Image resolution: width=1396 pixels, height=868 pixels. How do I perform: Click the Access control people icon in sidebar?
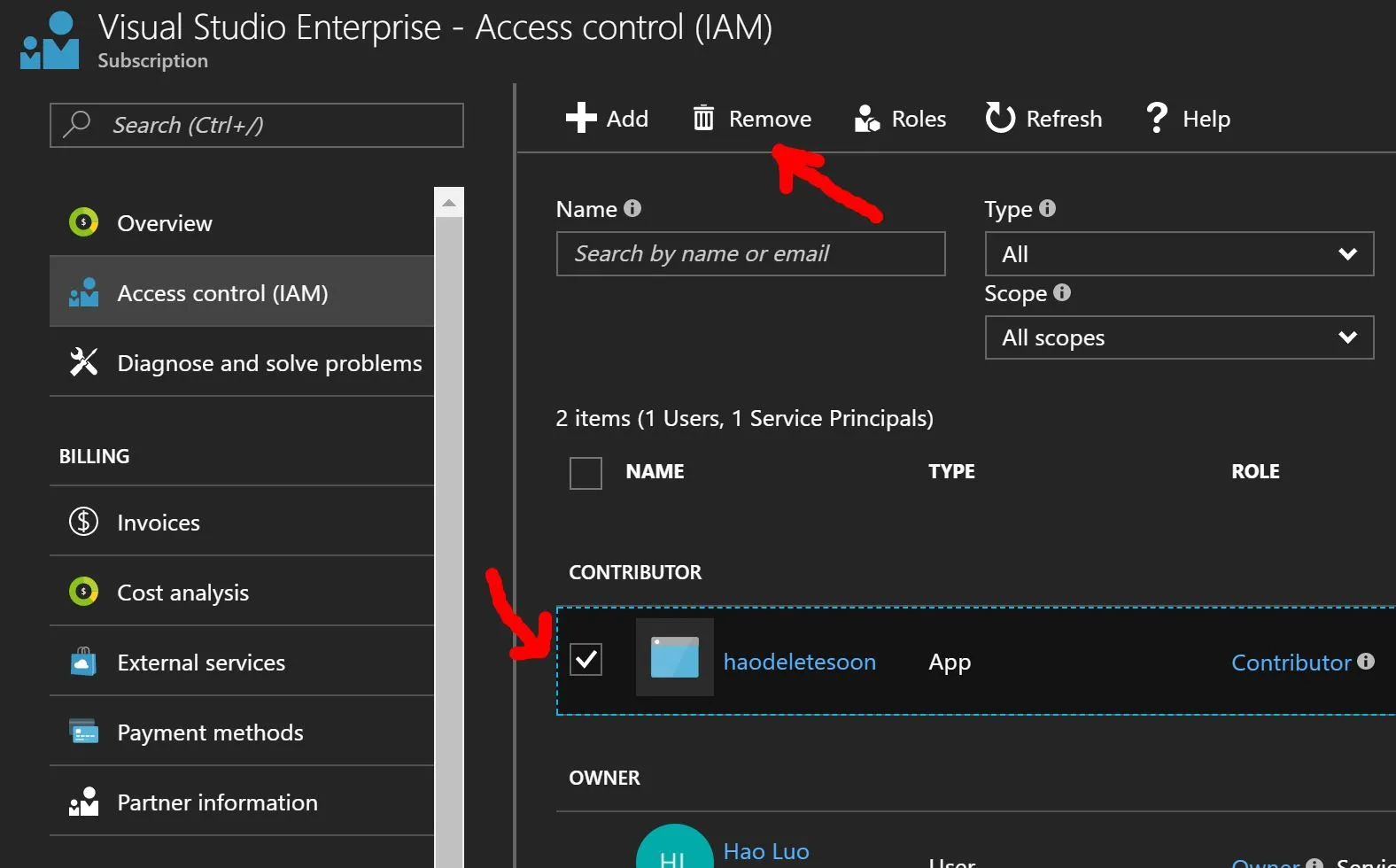tap(83, 292)
